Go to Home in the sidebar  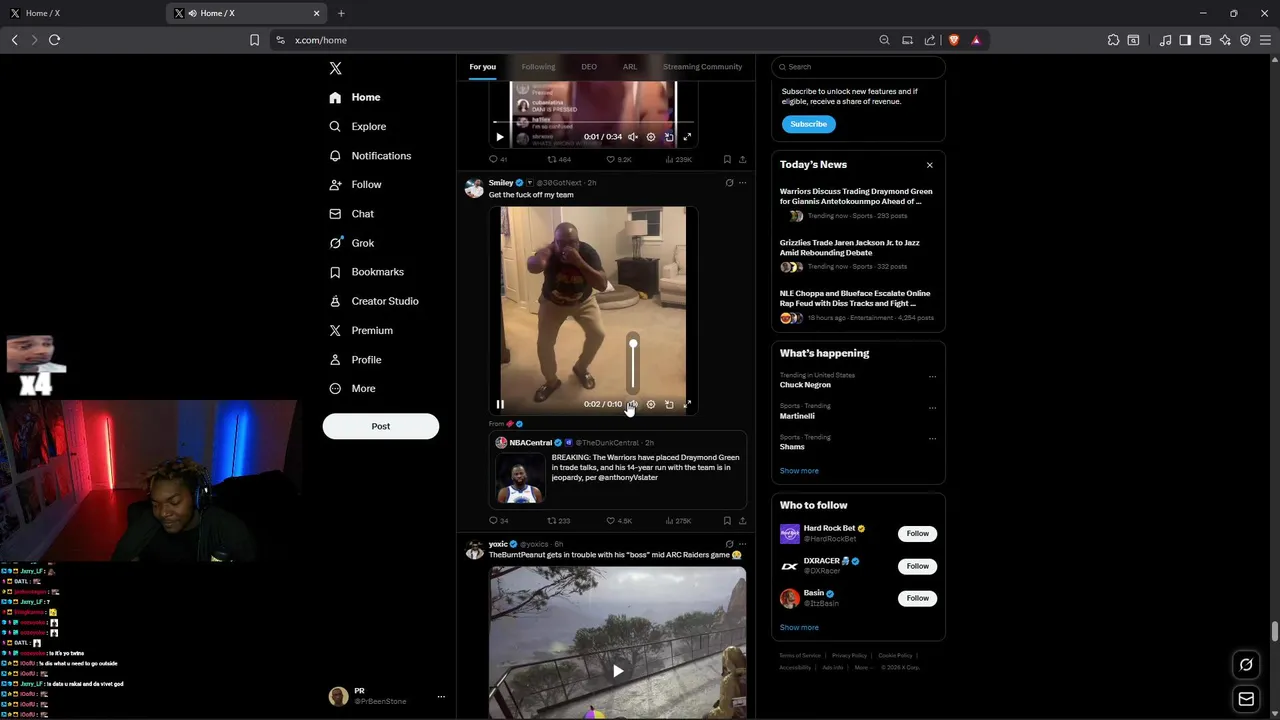(x=355, y=97)
